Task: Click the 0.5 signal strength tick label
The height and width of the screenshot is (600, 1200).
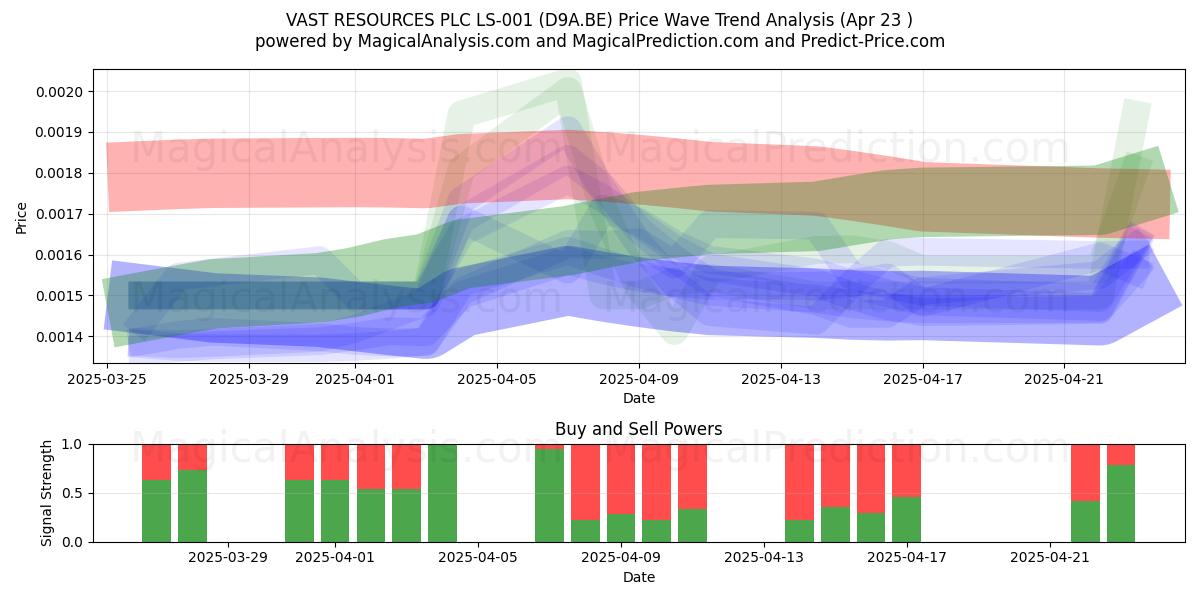Action: click(x=73, y=493)
